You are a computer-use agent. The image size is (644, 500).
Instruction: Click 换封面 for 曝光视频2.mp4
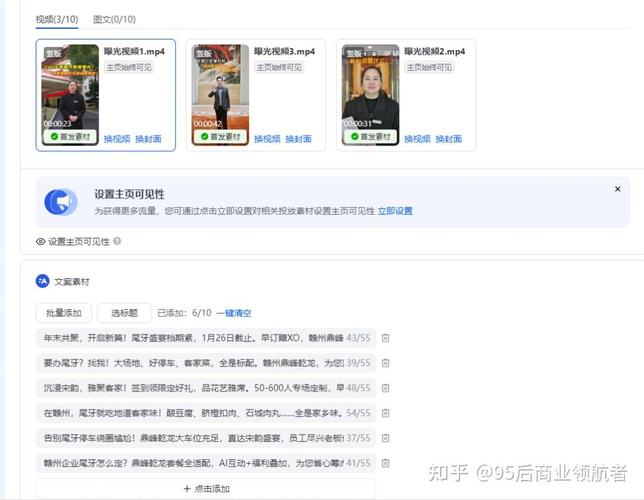(448, 139)
